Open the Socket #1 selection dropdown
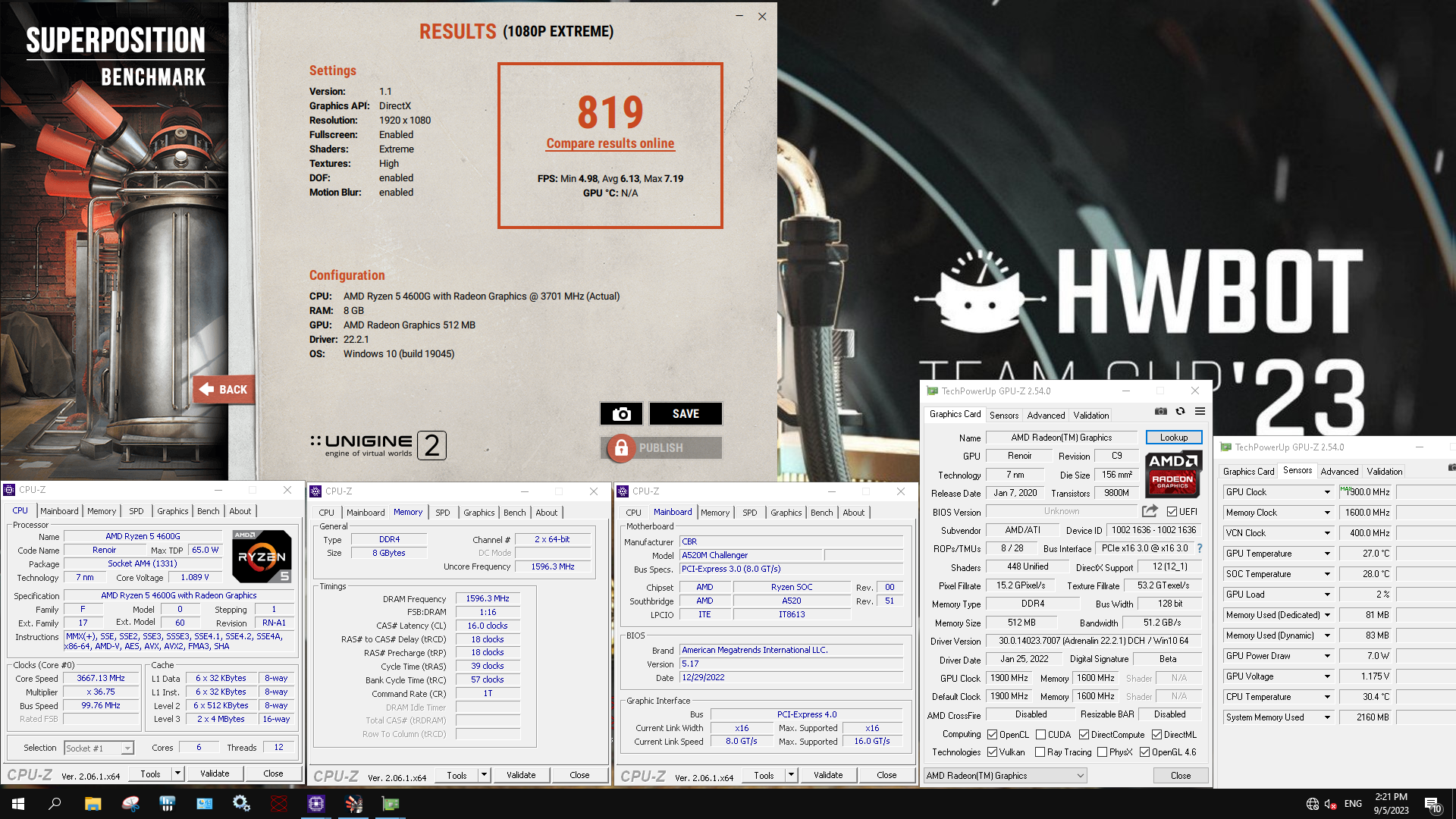 pyautogui.click(x=99, y=748)
